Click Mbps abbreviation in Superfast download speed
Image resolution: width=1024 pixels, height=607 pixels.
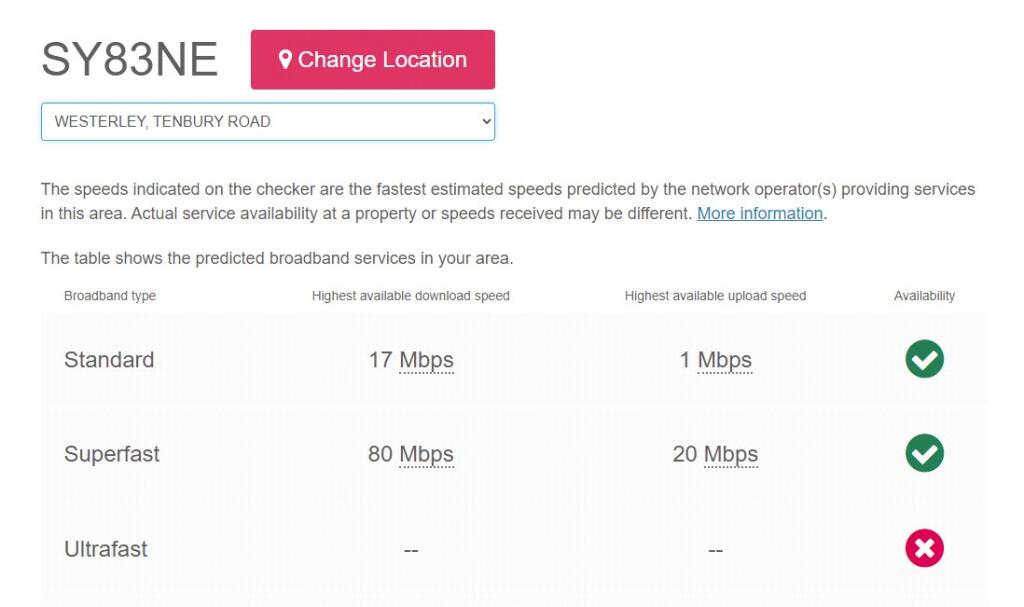pyautogui.click(x=426, y=454)
